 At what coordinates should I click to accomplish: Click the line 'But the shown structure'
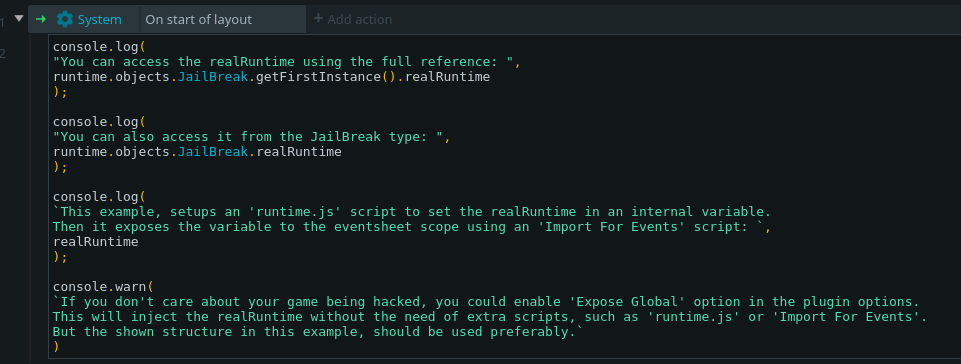(317, 331)
